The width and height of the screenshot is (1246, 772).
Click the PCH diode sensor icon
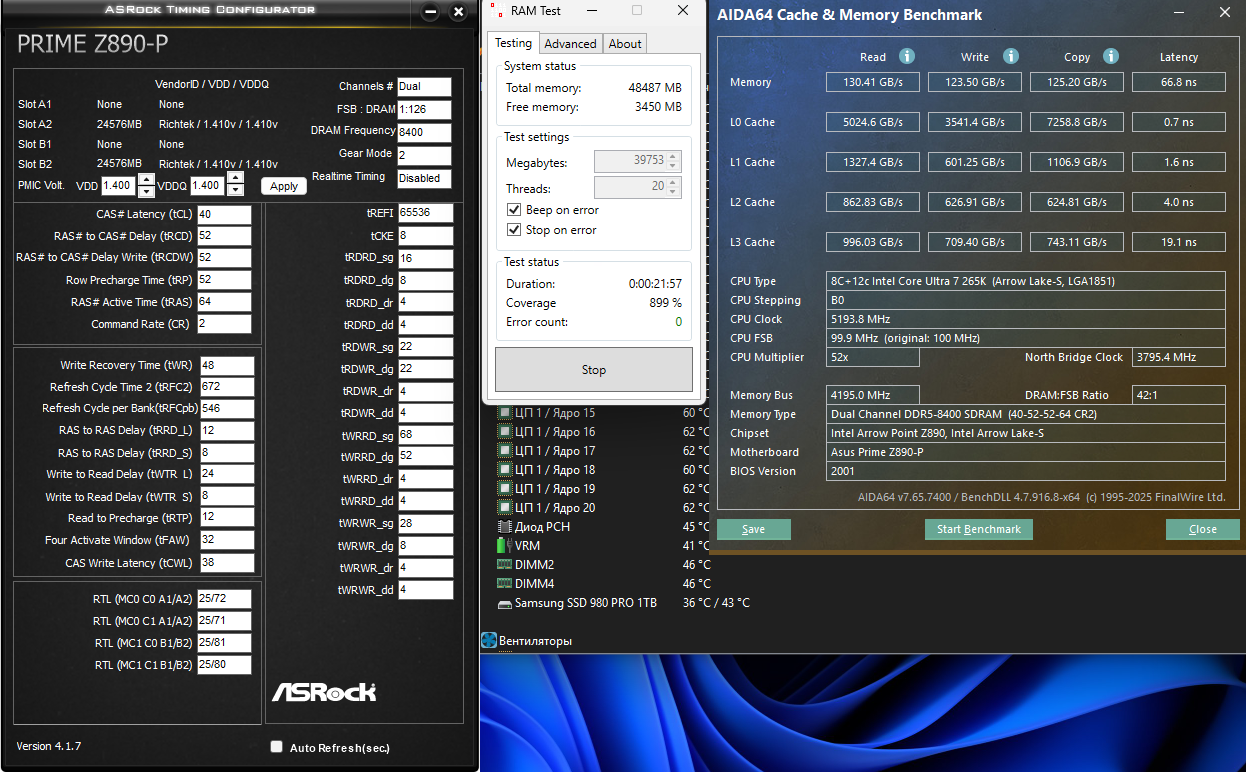(x=505, y=527)
